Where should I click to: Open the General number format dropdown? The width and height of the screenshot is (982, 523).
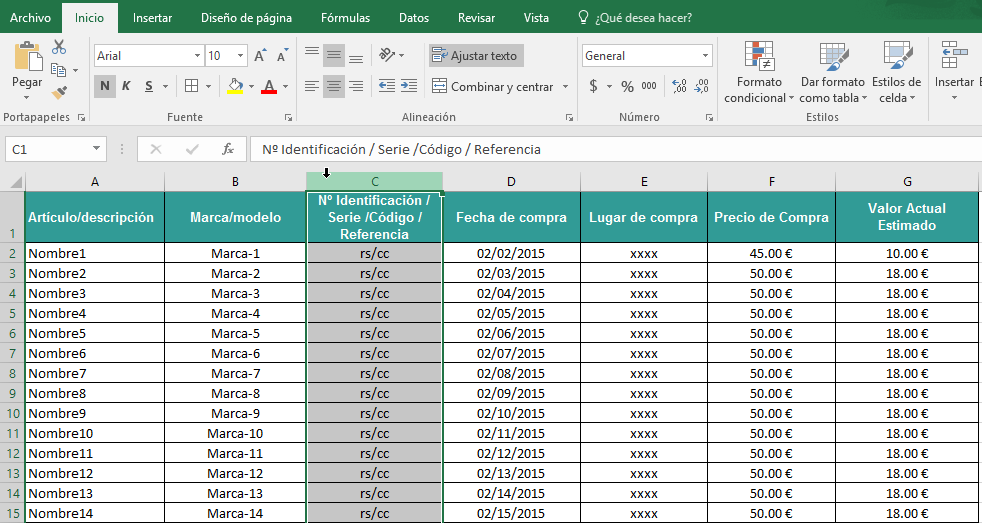pyautogui.click(x=706, y=56)
